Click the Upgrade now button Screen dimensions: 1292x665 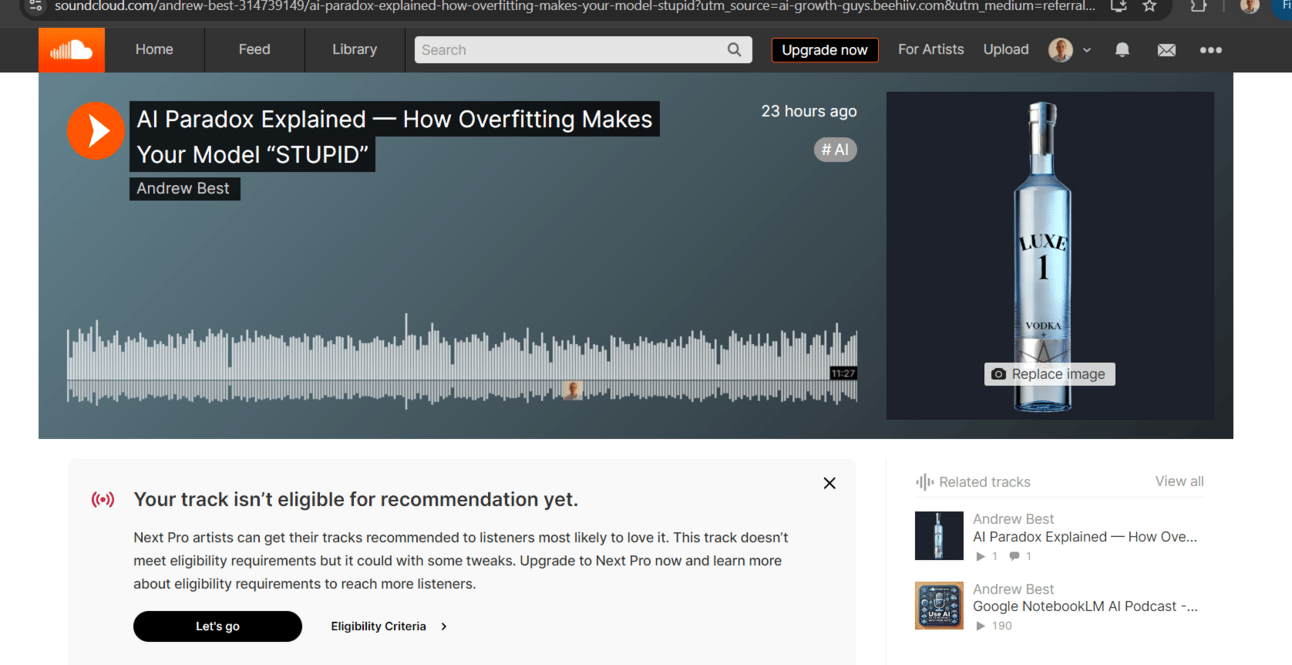pyautogui.click(x=825, y=50)
